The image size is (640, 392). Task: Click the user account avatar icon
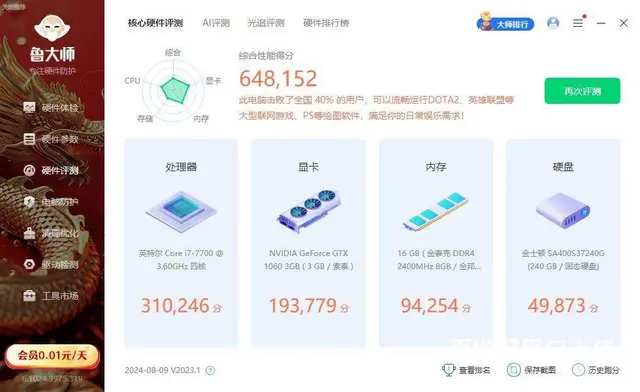point(553,23)
